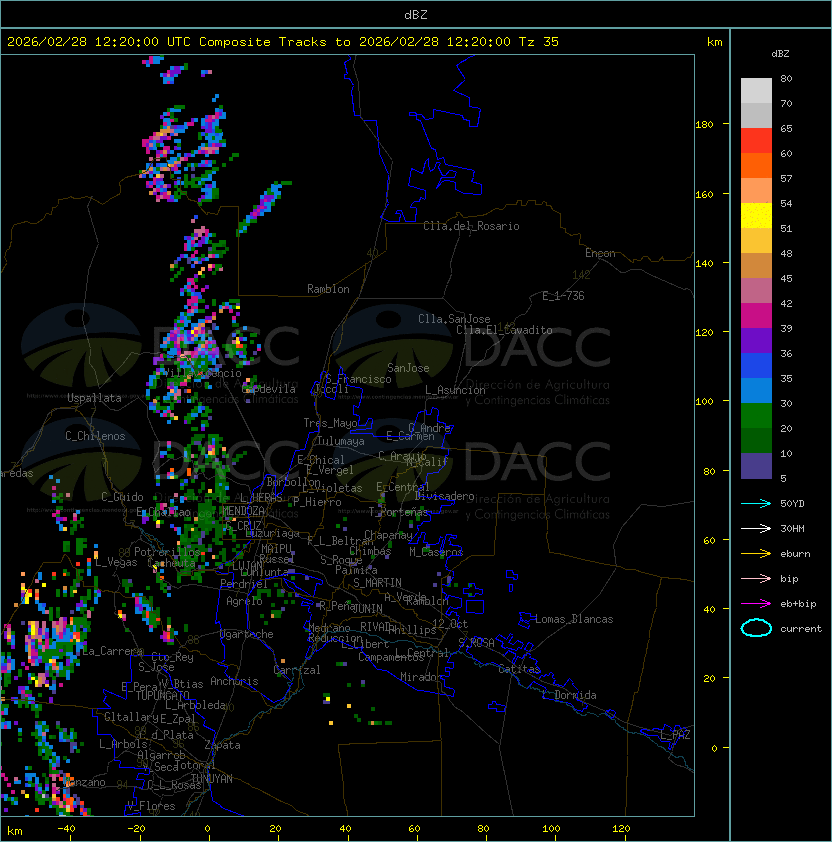
Task: Click the 'Zapata' map label
Action: pyautogui.click(x=222, y=745)
